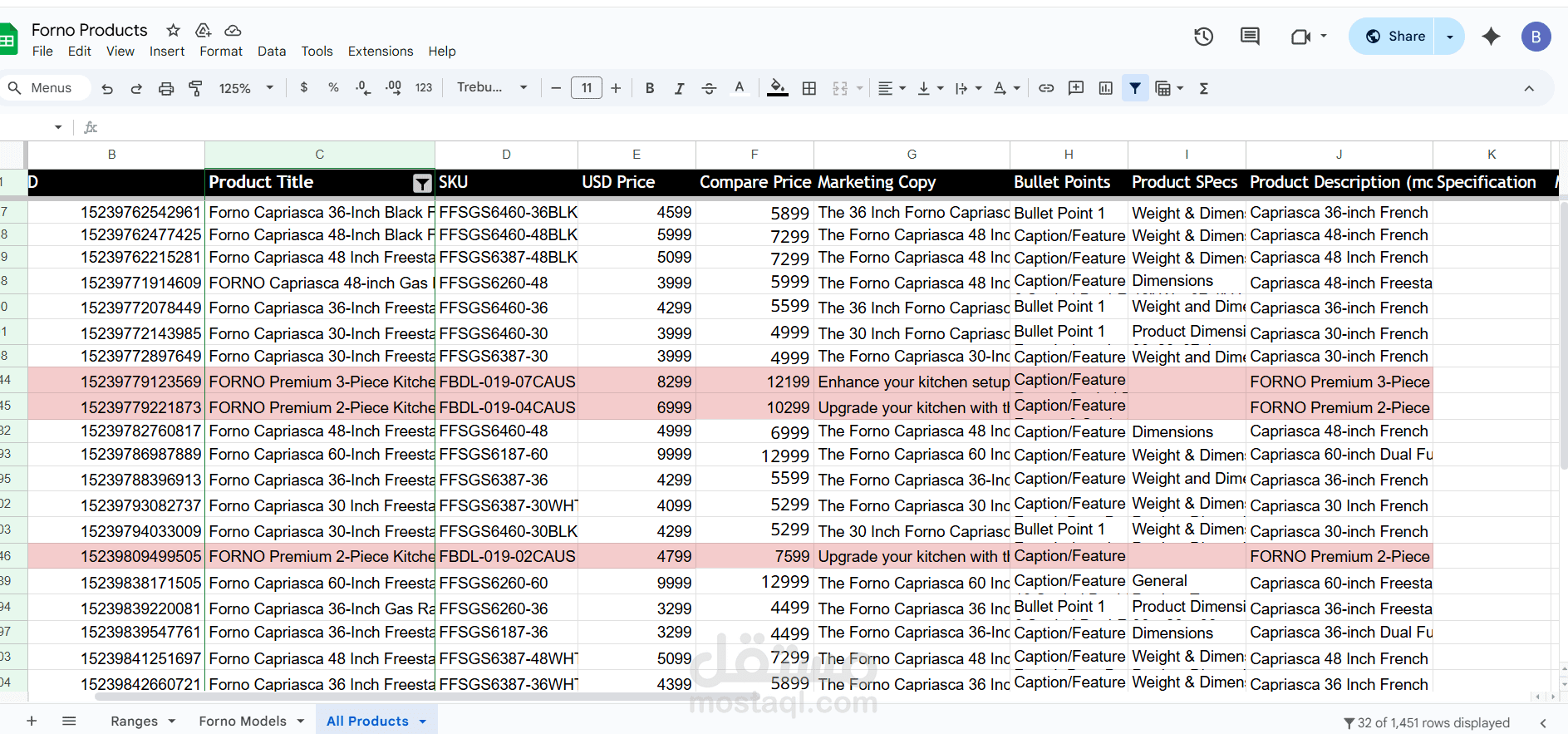Click the font size field showing 11
Screen dimensions: 1568x734
(587, 88)
